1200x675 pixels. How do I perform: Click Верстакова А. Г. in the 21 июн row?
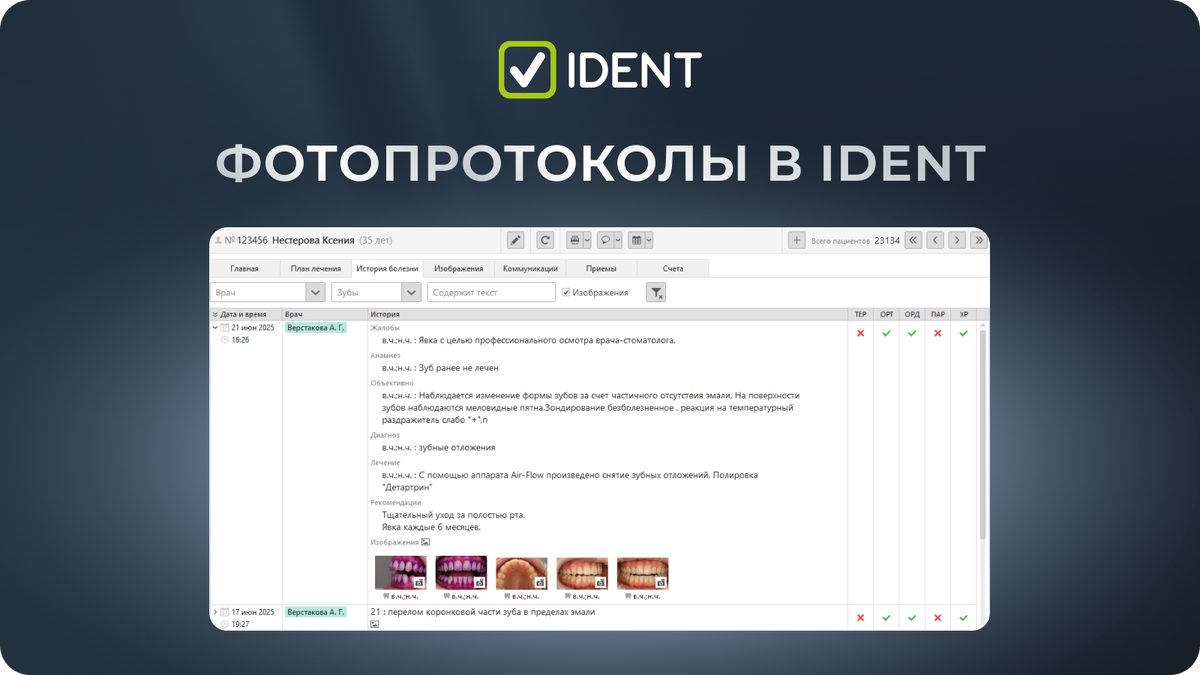point(316,328)
